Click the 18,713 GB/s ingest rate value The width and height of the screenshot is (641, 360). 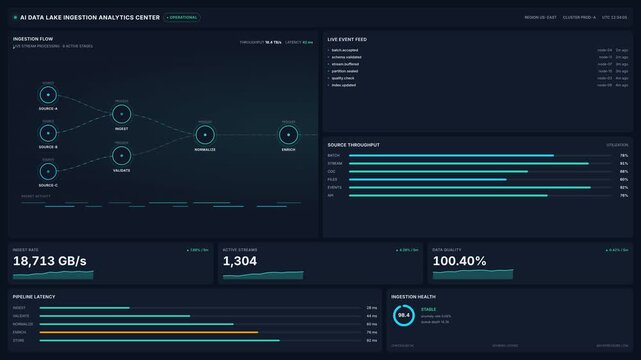[x=49, y=261]
